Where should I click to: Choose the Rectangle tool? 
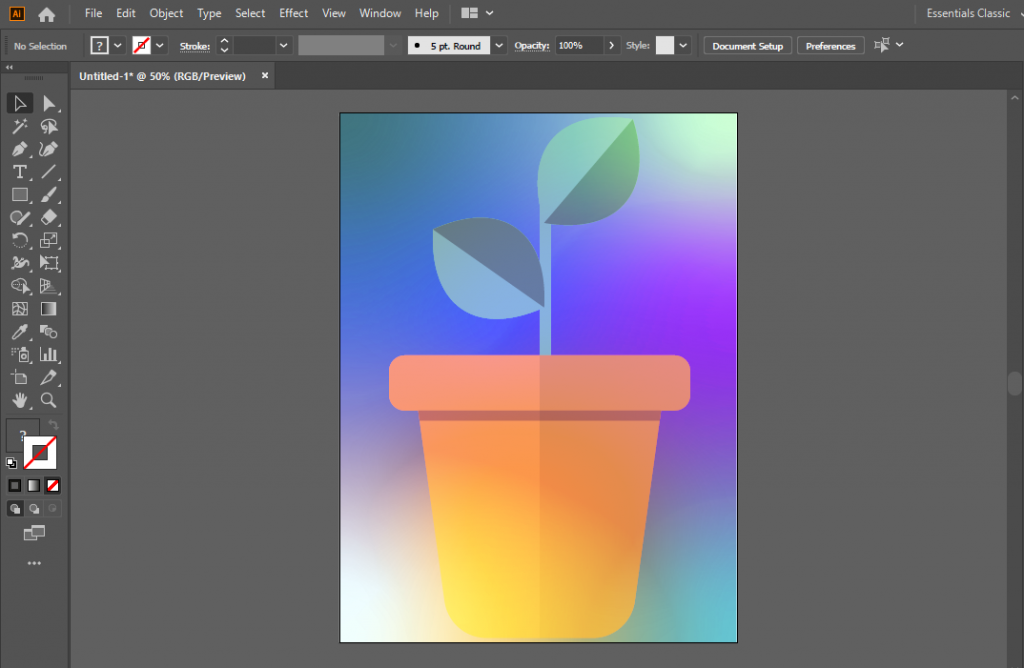coord(20,192)
